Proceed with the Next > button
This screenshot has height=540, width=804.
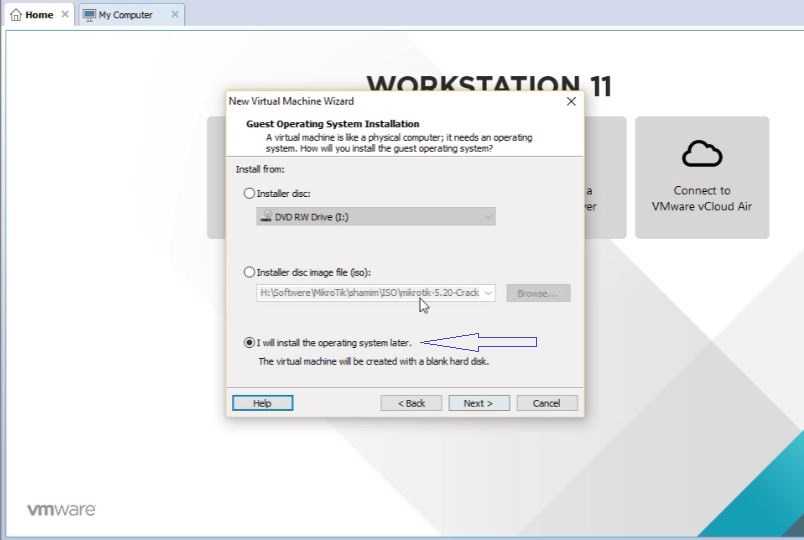point(479,403)
